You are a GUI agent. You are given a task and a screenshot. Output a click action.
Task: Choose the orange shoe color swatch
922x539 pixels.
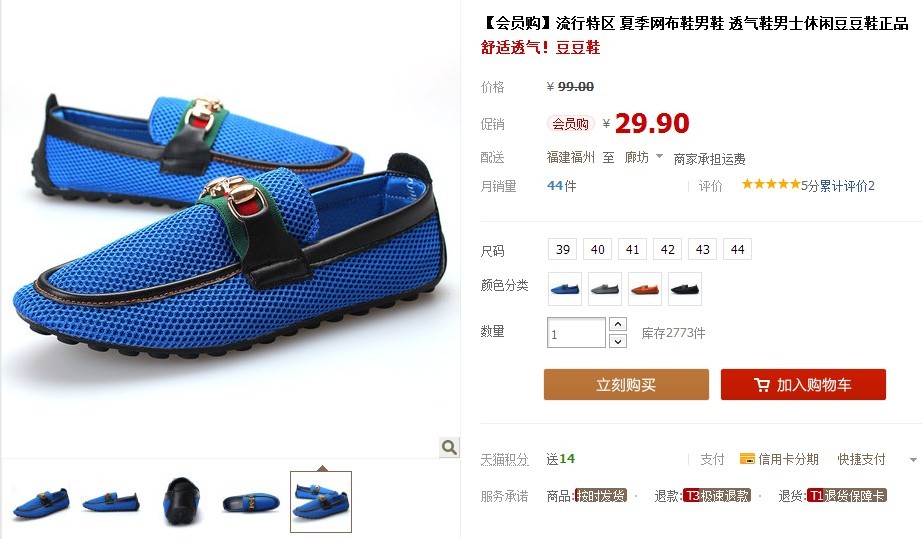click(x=645, y=289)
